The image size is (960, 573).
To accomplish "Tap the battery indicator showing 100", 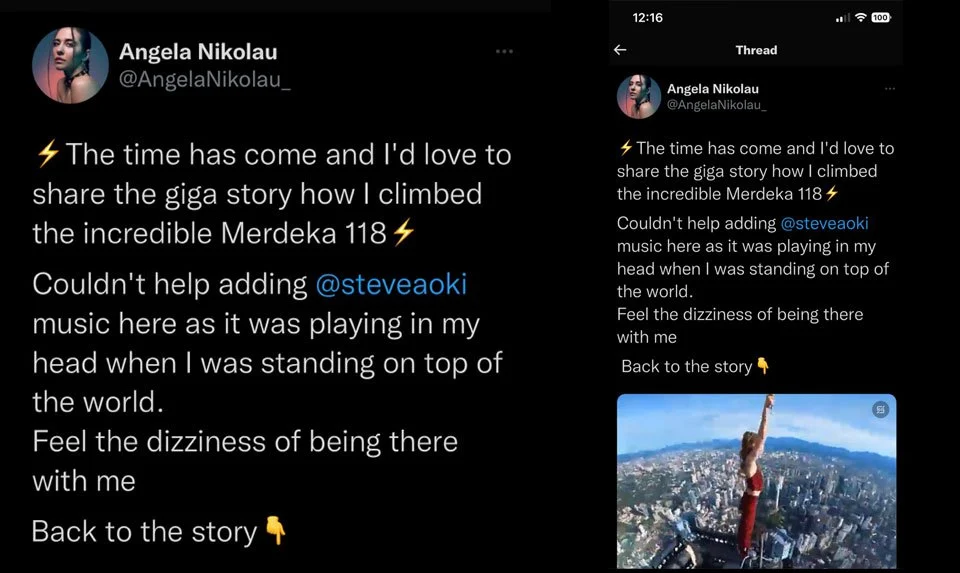I will click(x=881, y=18).
